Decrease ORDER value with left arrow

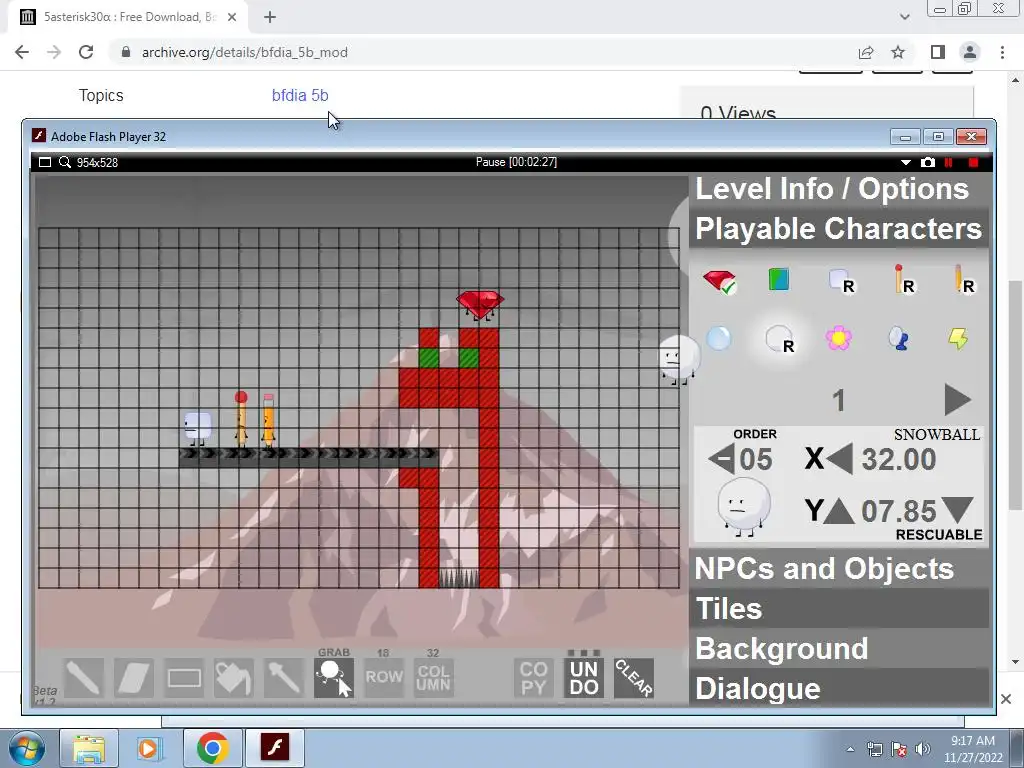pyautogui.click(x=722, y=458)
